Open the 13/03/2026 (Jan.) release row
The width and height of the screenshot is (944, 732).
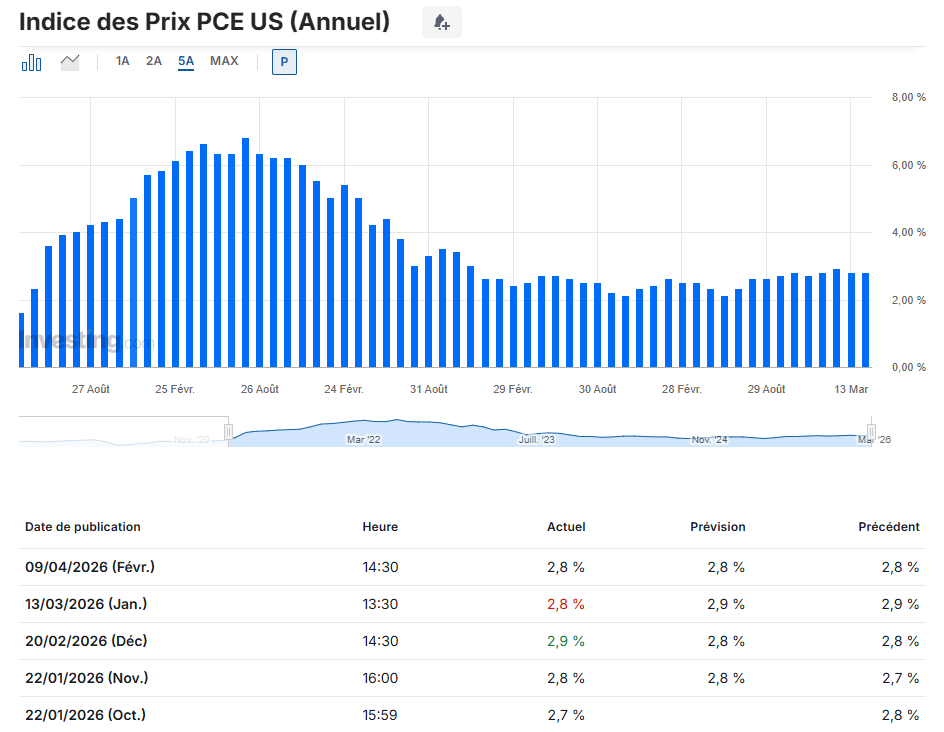[86, 604]
